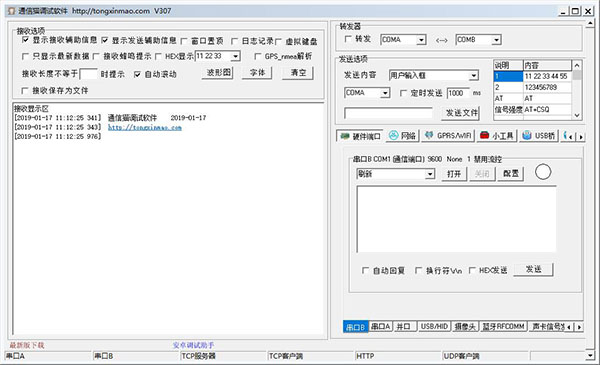The width and height of the screenshot is (600, 365).
Task: Click the round port status indicator
Action: (x=543, y=172)
